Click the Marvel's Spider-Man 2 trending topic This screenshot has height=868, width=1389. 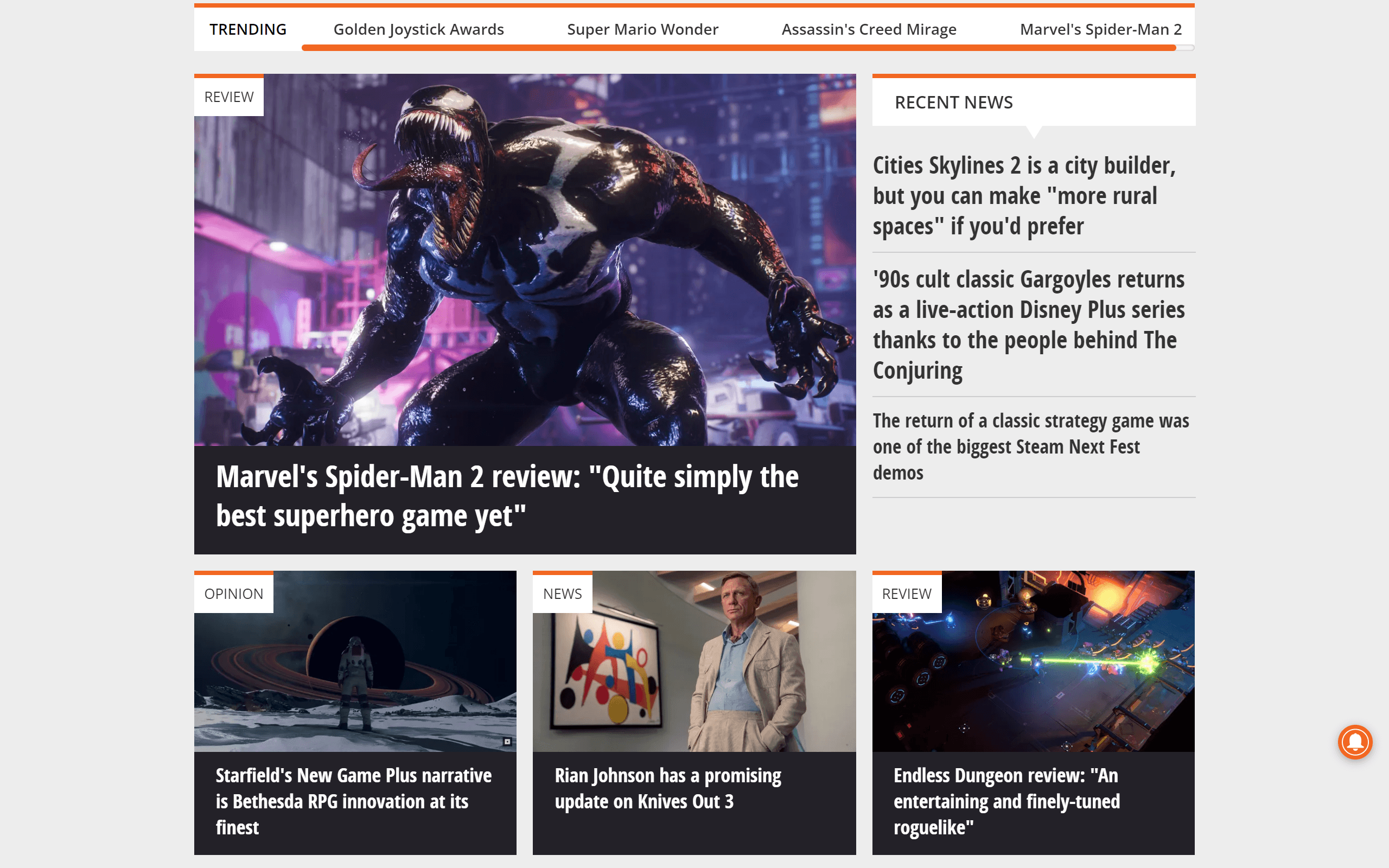pyautogui.click(x=1101, y=29)
